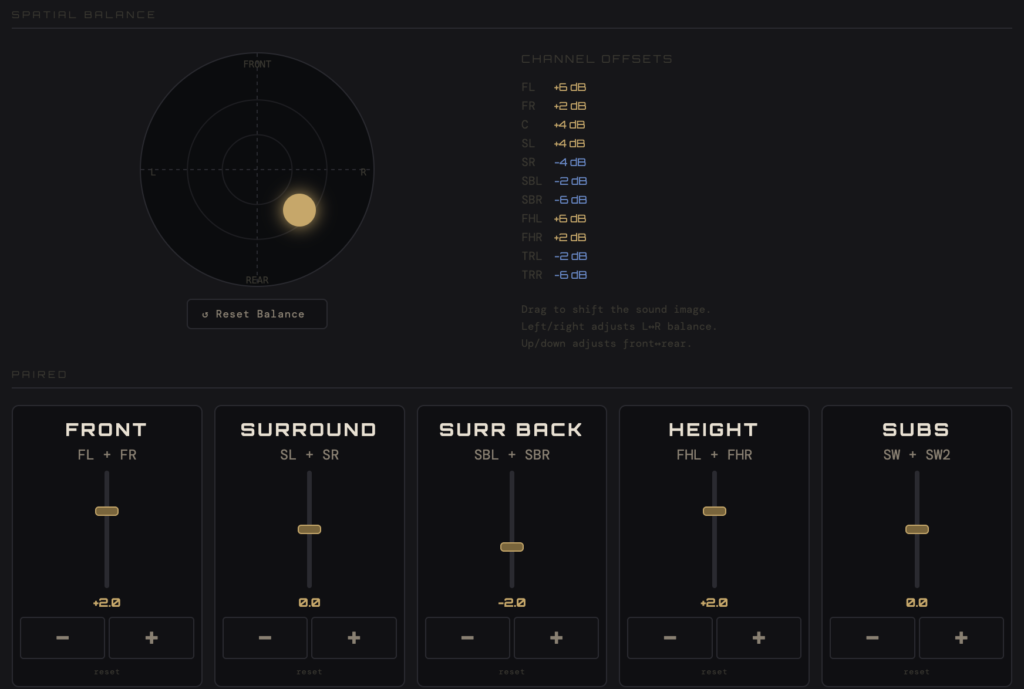Click reset under the SUBS pair
The image size is (1024, 689).
coord(917,672)
